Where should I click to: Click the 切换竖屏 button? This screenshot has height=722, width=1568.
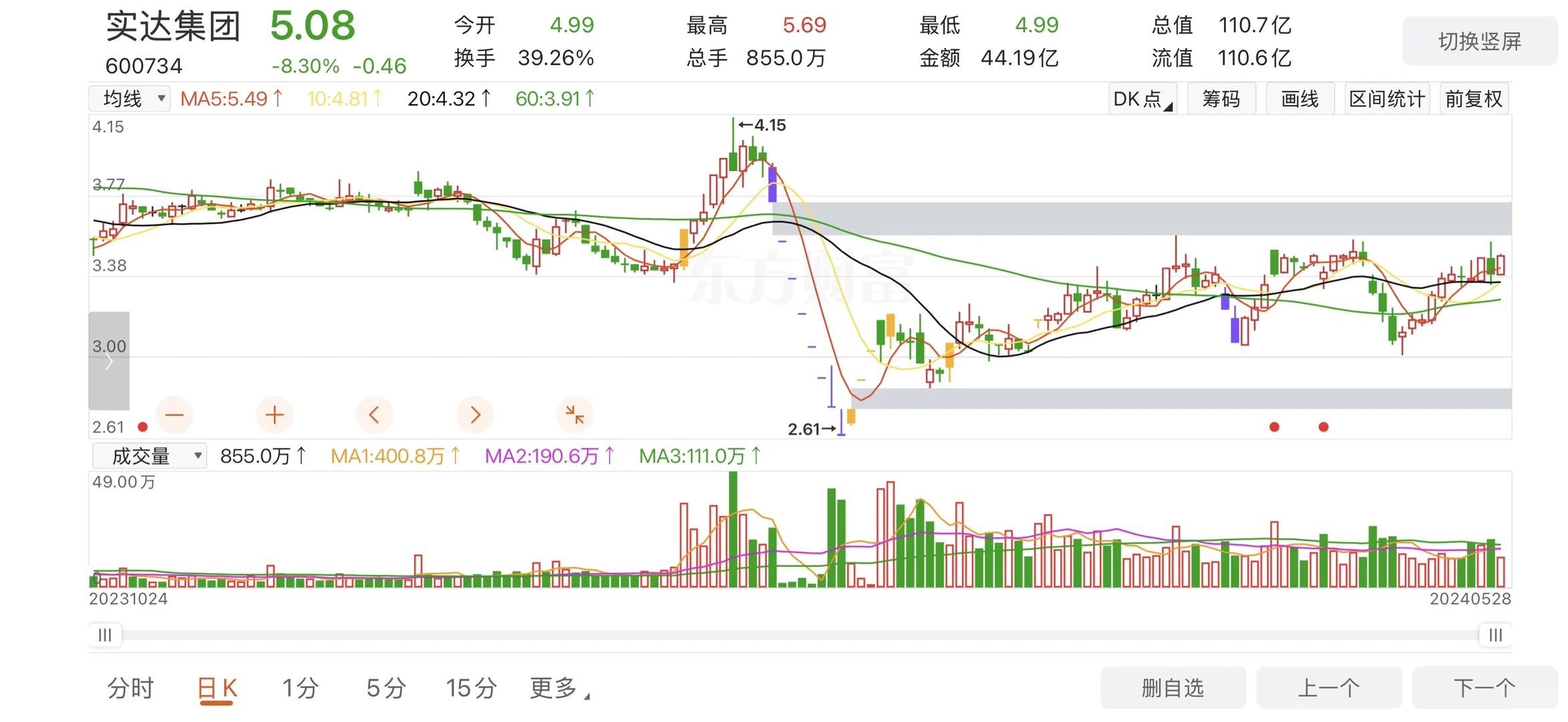(x=1479, y=41)
